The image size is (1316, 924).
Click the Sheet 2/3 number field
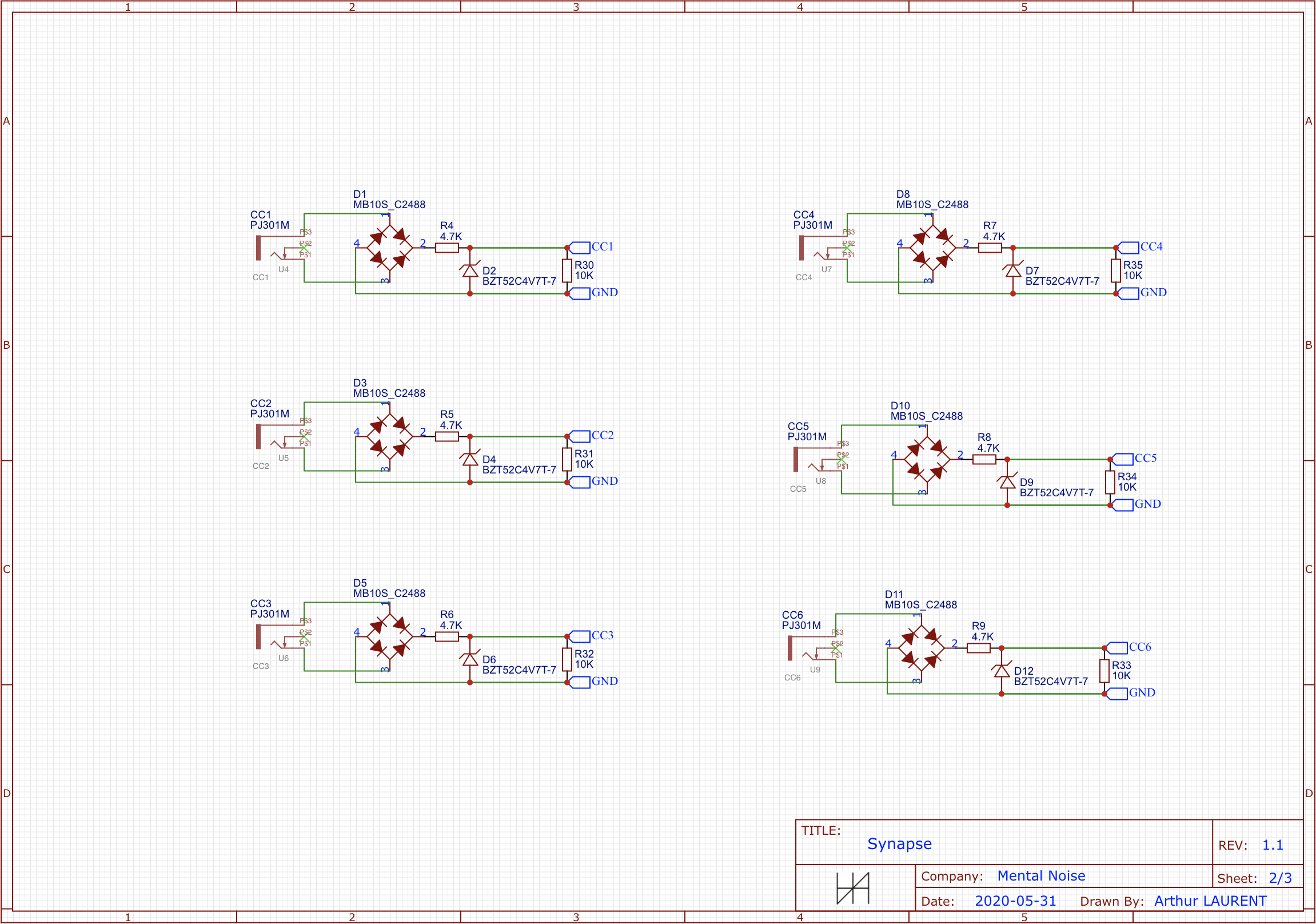tap(1280, 878)
